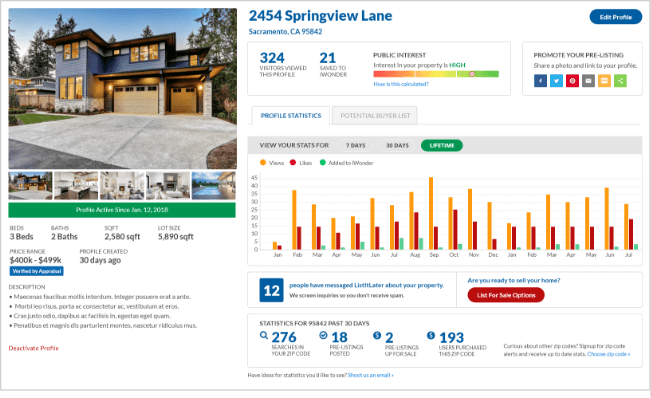Share listing via Pinterest icon
Image resolution: width=651 pixels, height=398 pixels.
coord(572,81)
